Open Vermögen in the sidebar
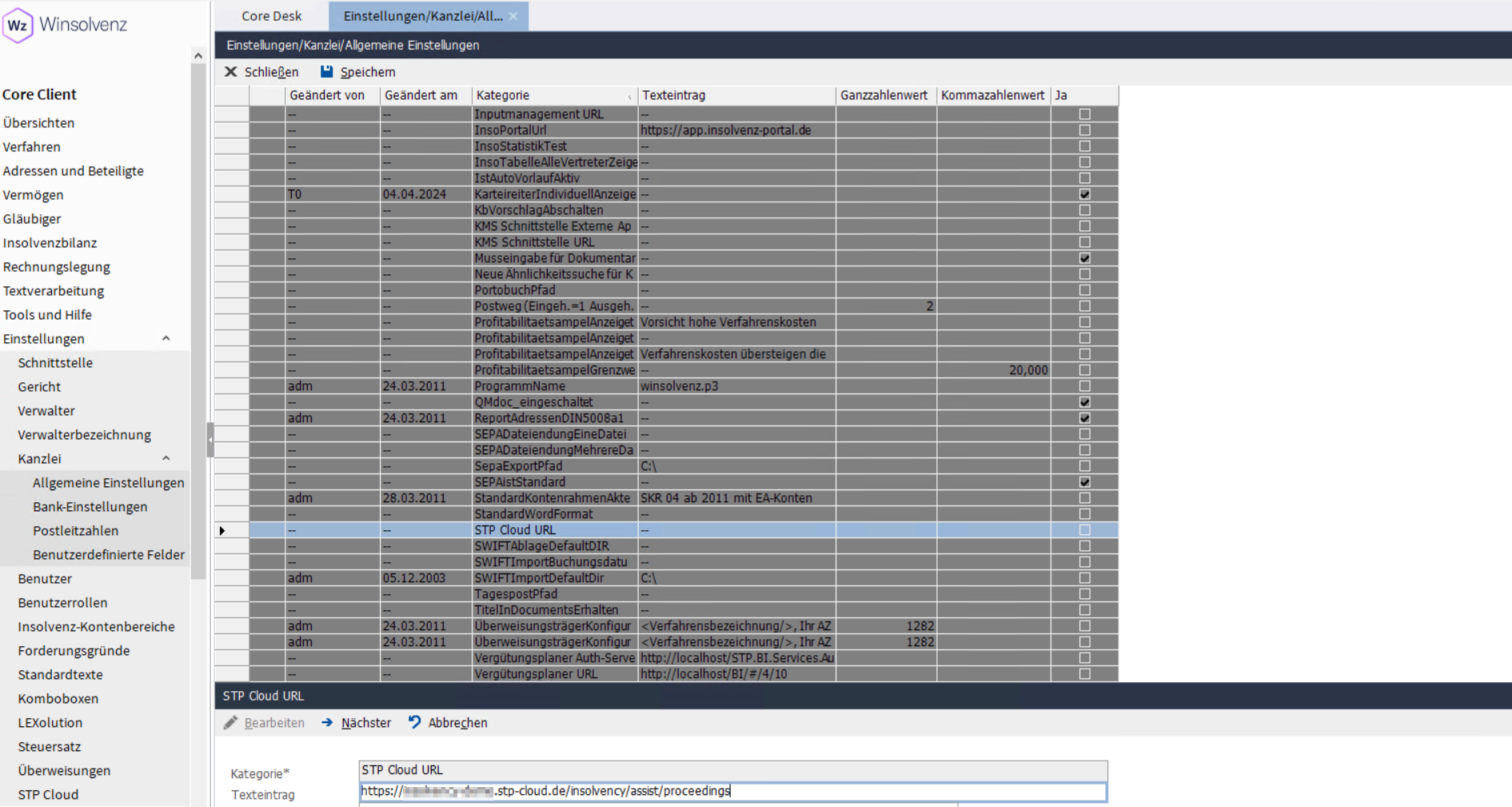This screenshot has width=1512, height=807. 33,195
